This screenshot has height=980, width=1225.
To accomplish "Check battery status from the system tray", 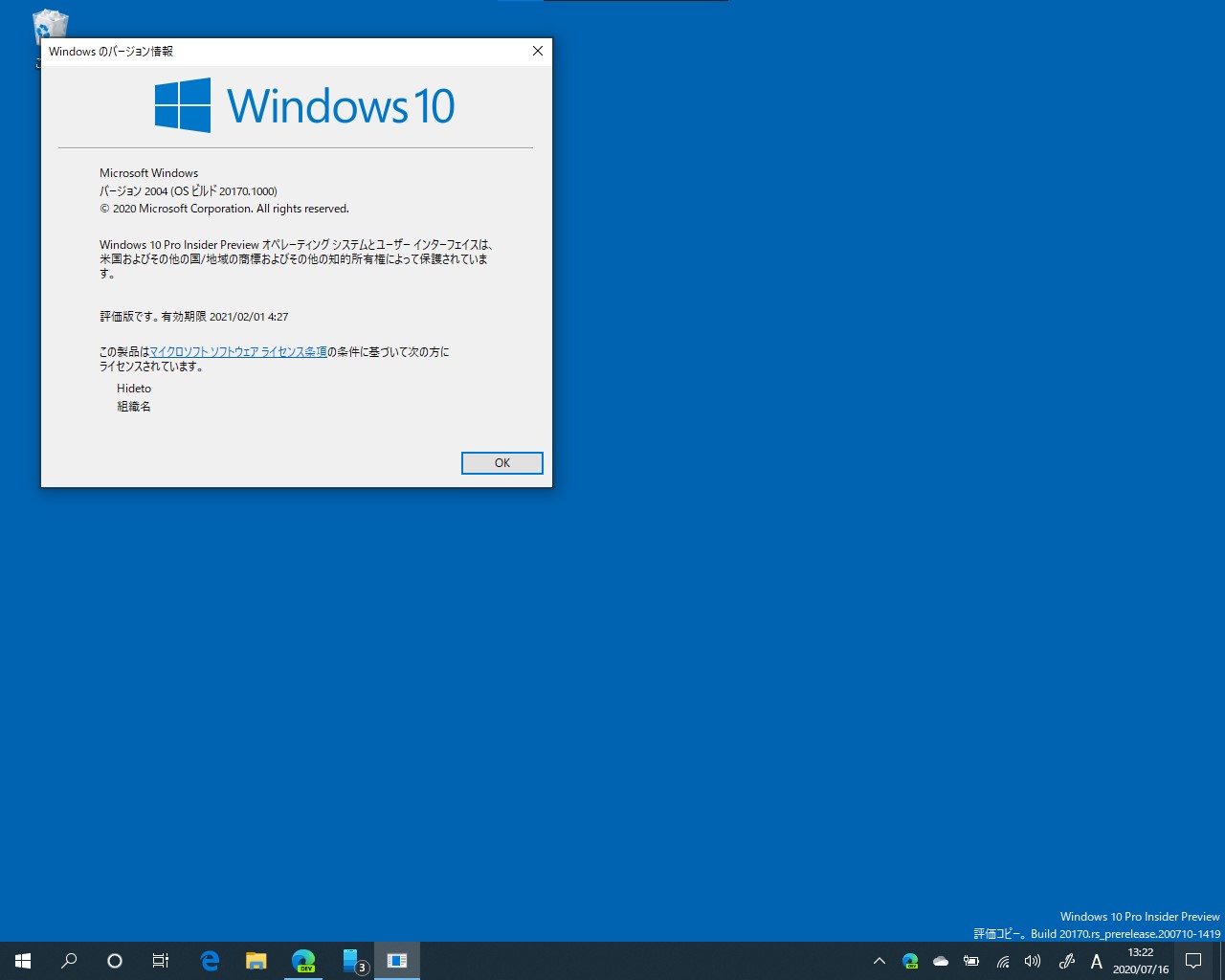I will pyautogui.click(x=971, y=961).
